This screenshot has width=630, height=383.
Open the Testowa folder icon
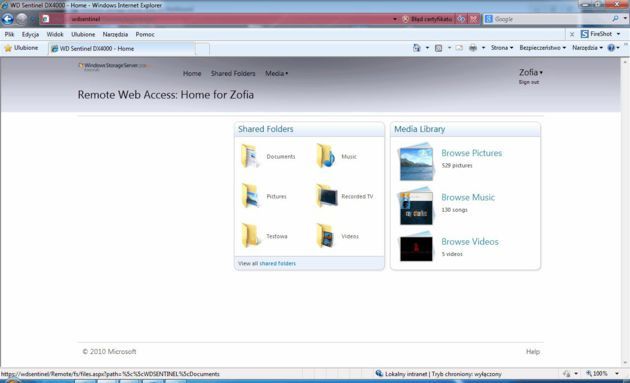pyautogui.click(x=250, y=236)
